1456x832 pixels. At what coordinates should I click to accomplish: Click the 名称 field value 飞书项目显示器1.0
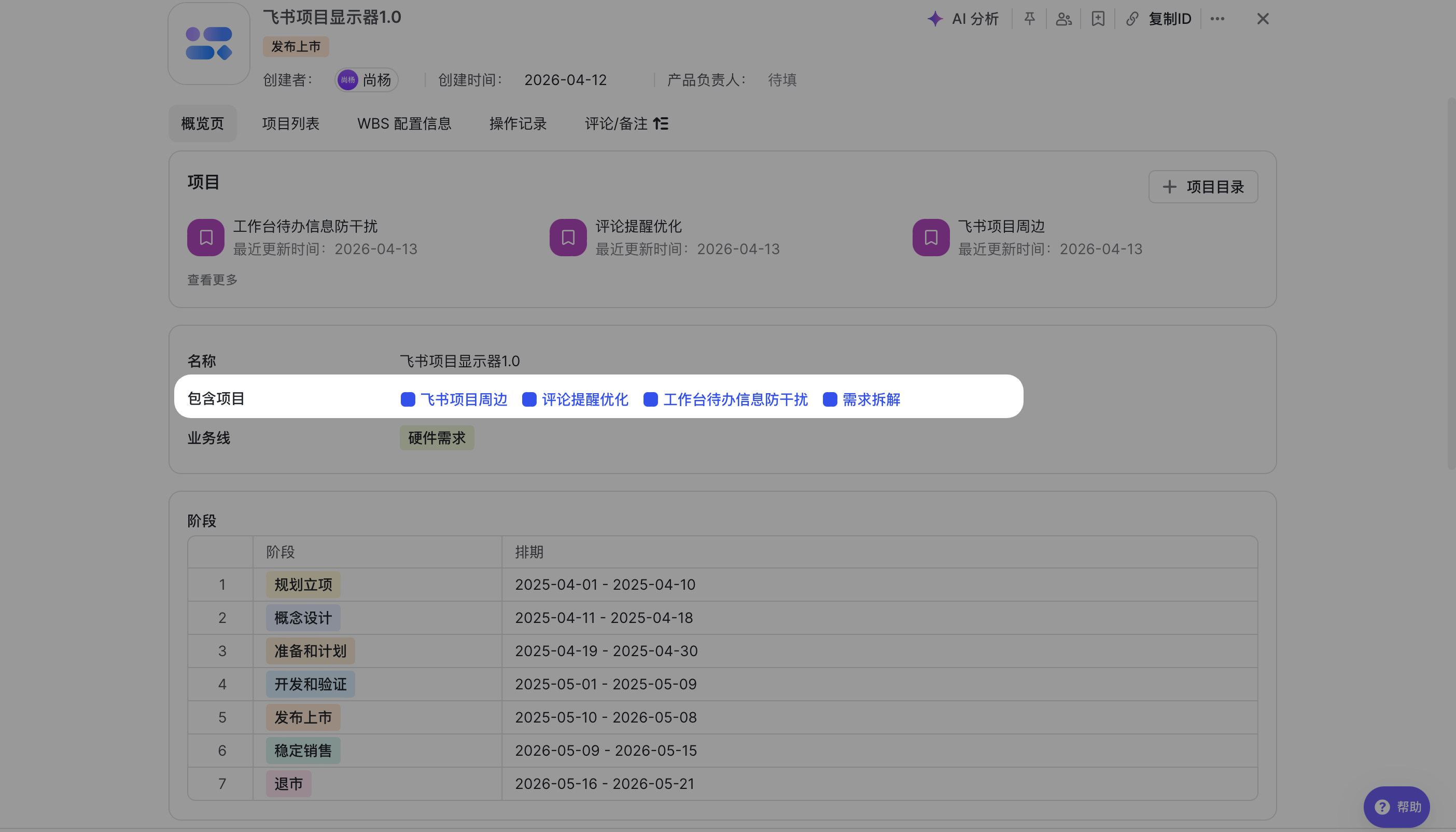(x=460, y=361)
